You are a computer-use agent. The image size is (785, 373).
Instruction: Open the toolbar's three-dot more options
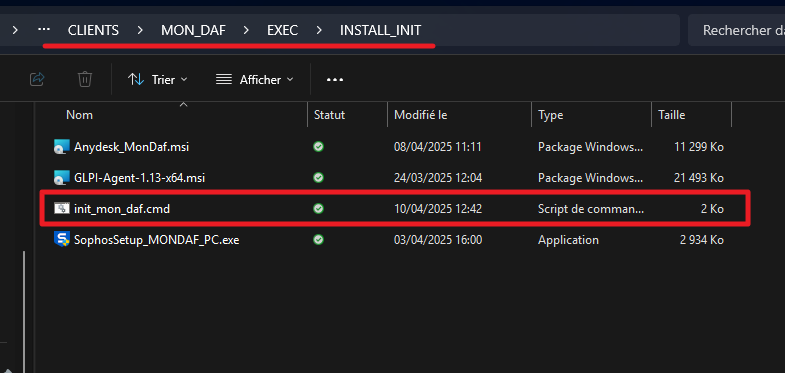tap(335, 80)
